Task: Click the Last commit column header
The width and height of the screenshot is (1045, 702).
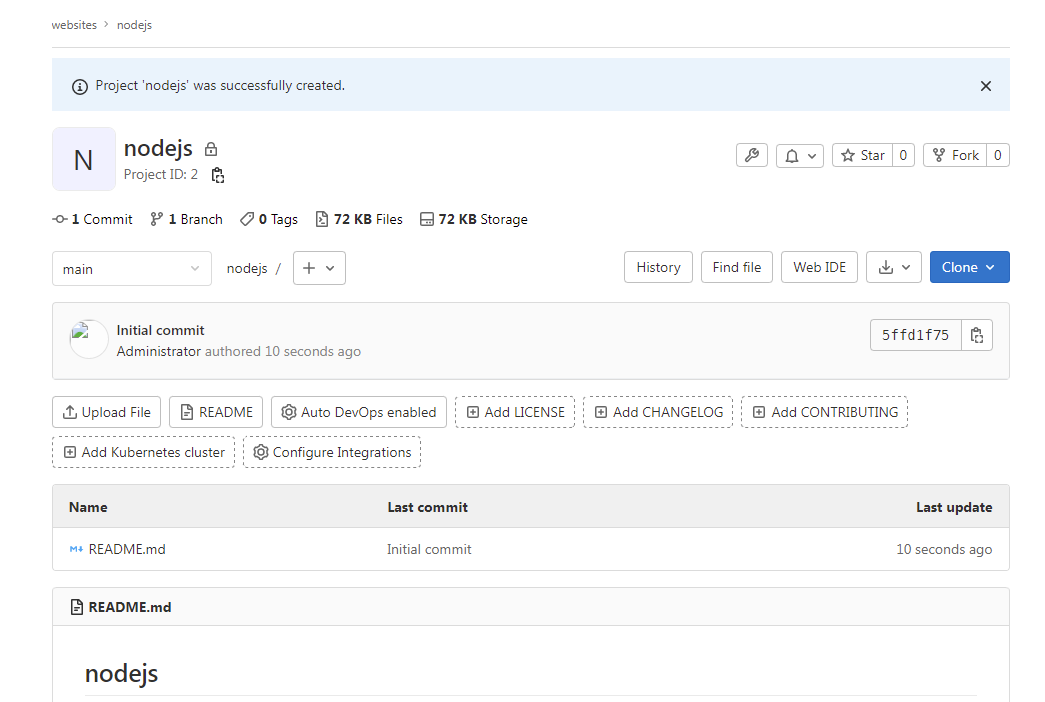Action: (428, 507)
